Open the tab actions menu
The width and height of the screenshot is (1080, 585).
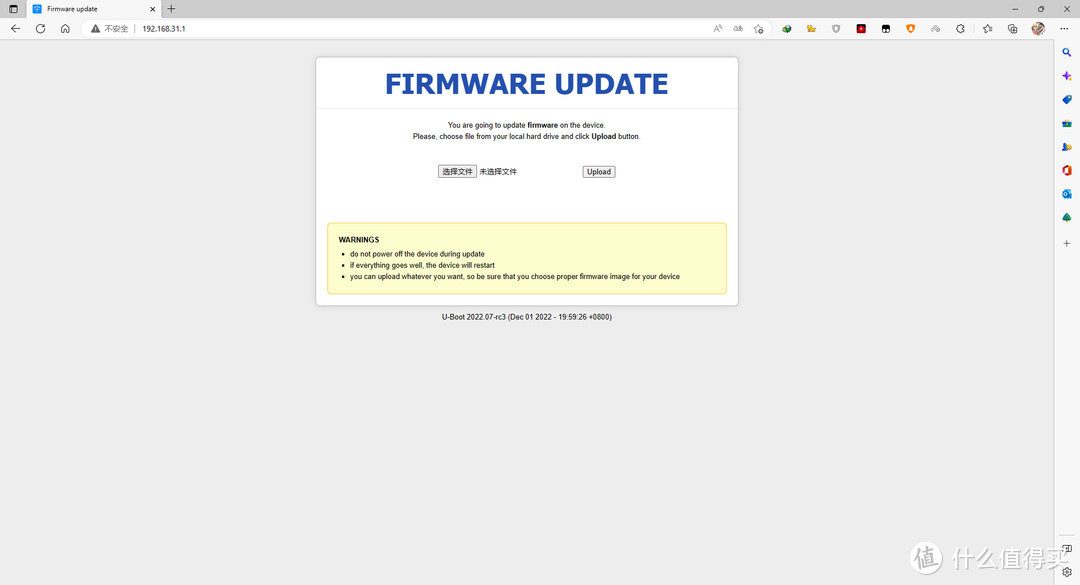click(x=13, y=9)
